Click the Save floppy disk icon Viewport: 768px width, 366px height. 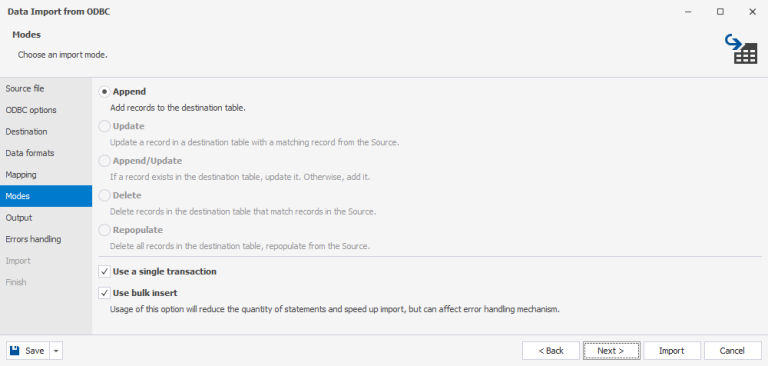pos(15,350)
